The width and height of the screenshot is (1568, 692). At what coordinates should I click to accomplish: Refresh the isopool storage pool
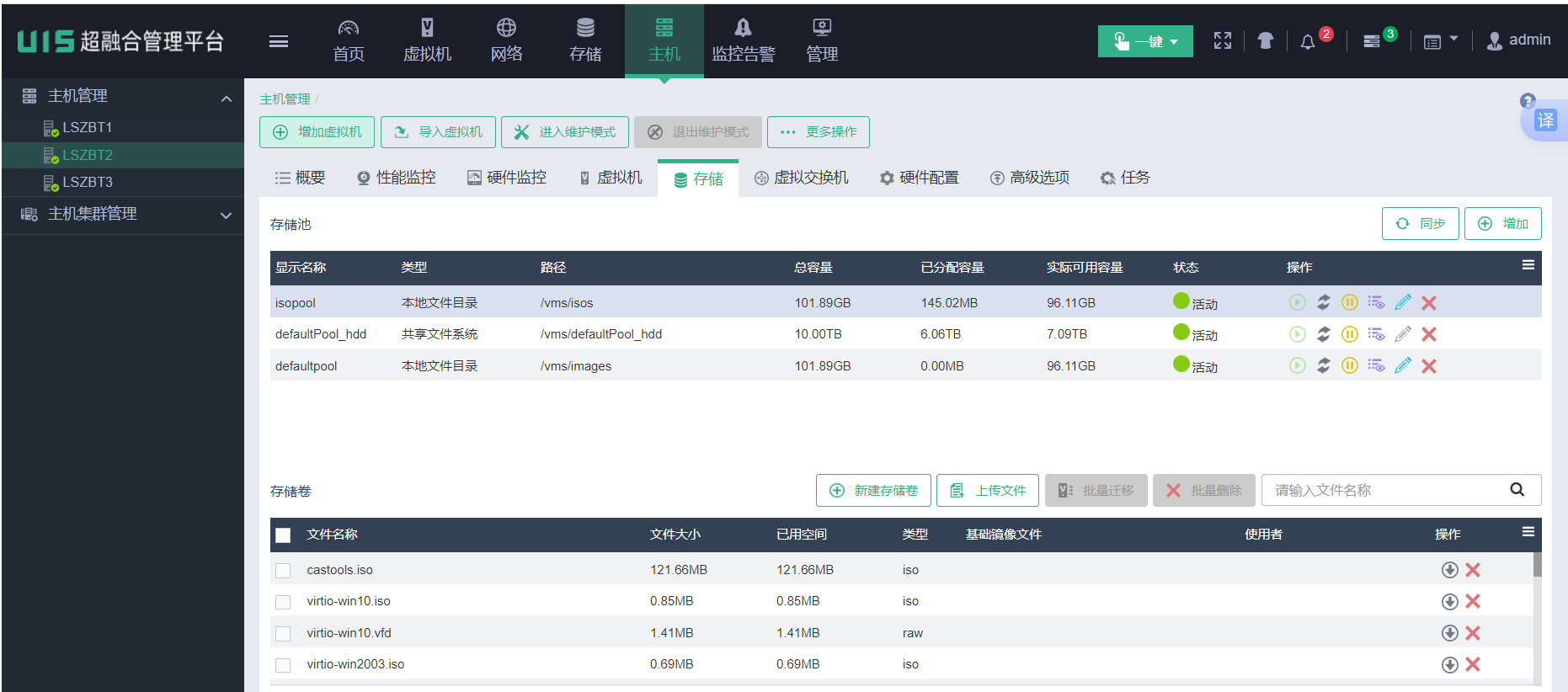coord(1324,302)
